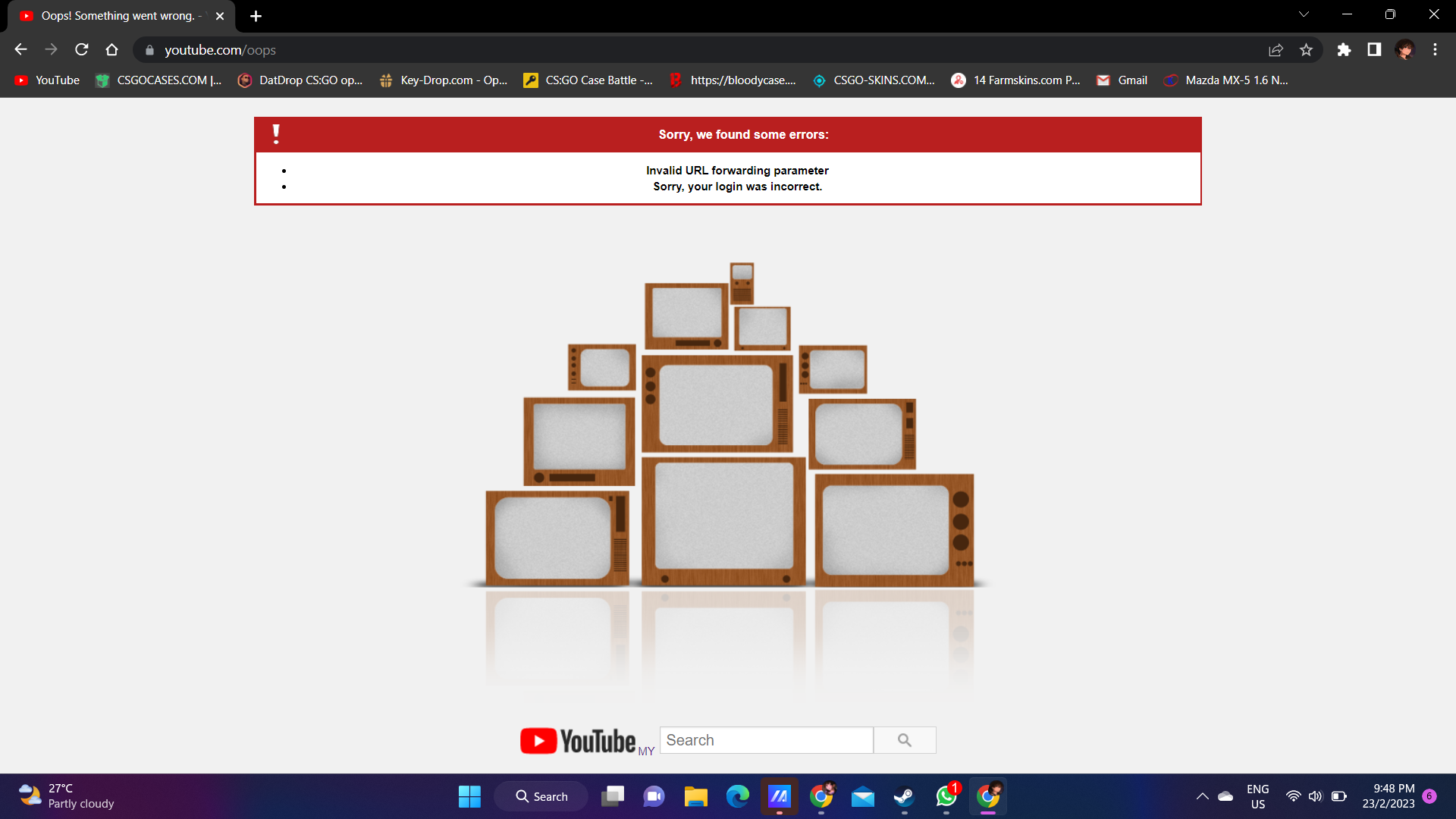1456x819 pixels.
Task: Bookmark this page with the star icon
Action: [x=1306, y=50]
